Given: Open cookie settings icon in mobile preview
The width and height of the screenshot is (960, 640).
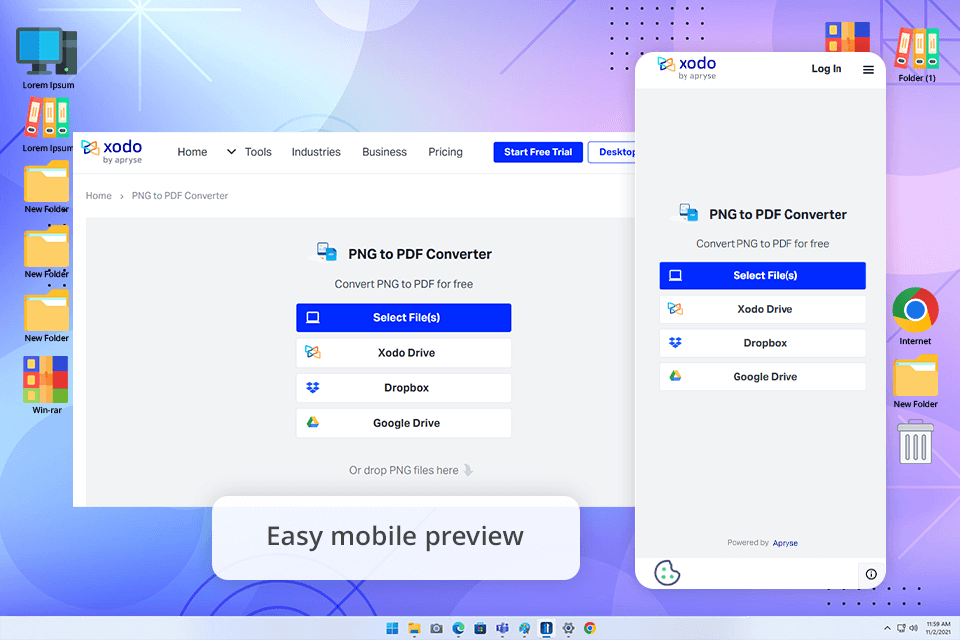Looking at the screenshot, I should click(x=667, y=573).
